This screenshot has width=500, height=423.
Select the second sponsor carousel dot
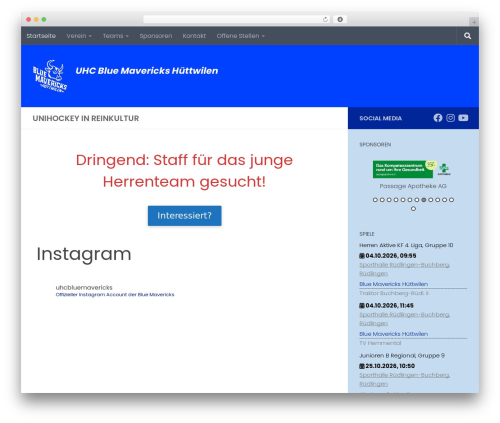pyautogui.click(x=382, y=200)
